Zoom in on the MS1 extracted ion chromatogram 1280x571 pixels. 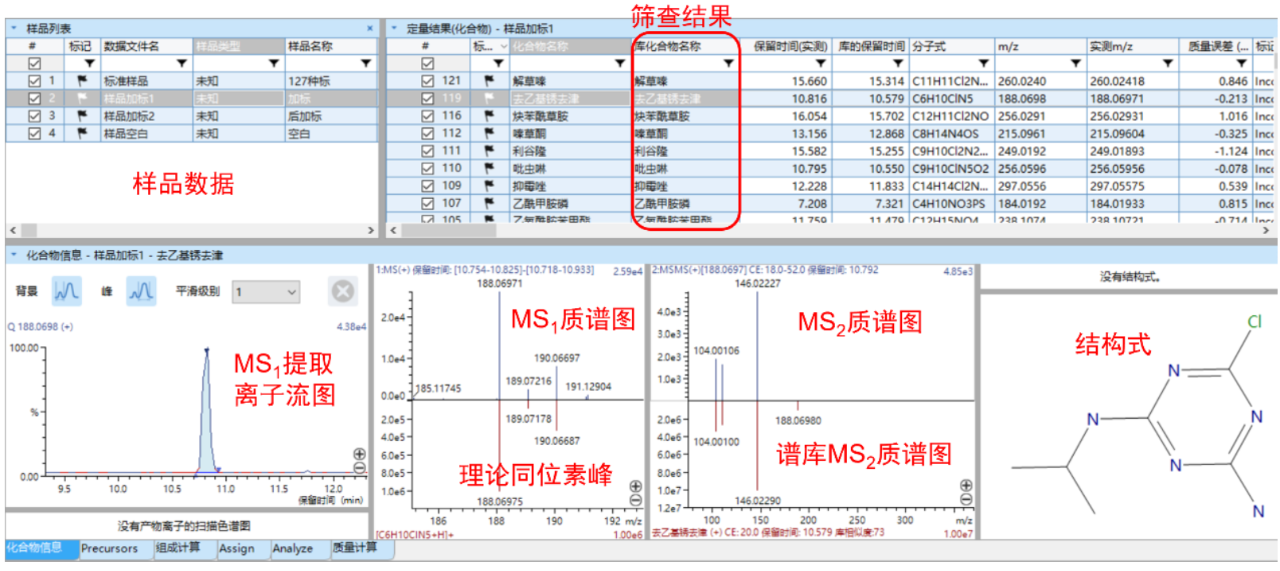pyautogui.click(x=360, y=454)
